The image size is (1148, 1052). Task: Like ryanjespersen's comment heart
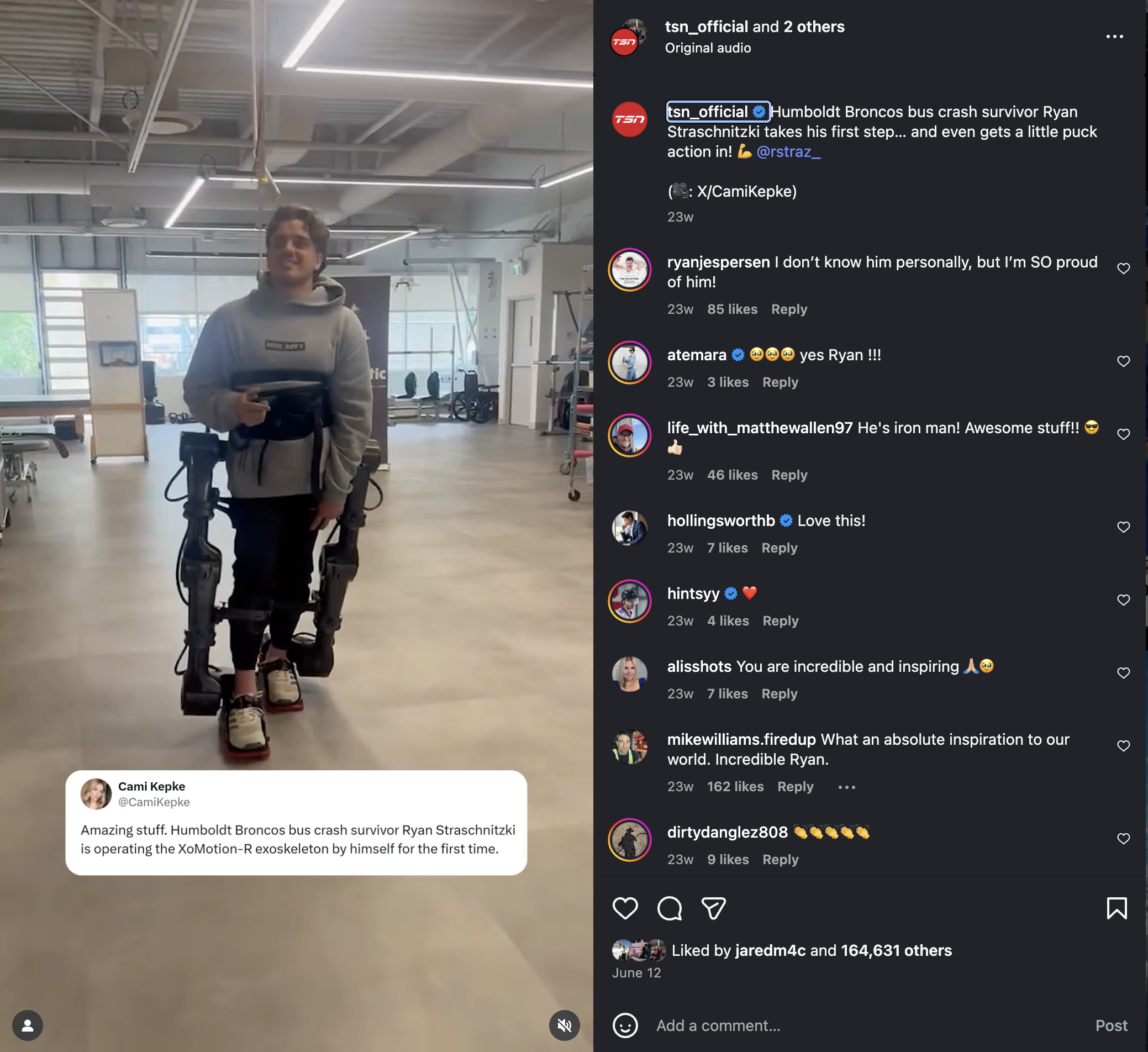click(x=1123, y=269)
